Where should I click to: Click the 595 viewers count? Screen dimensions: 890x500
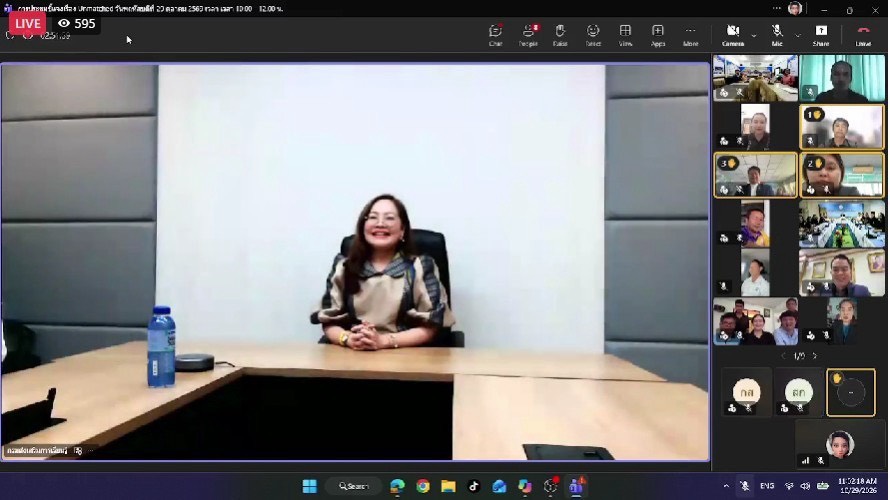(77, 23)
